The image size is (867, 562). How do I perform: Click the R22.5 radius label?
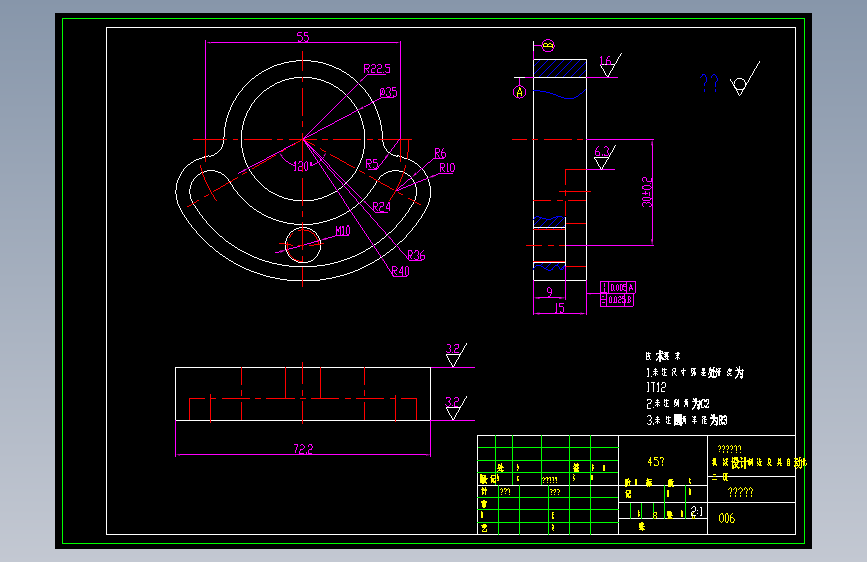point(377,69)
